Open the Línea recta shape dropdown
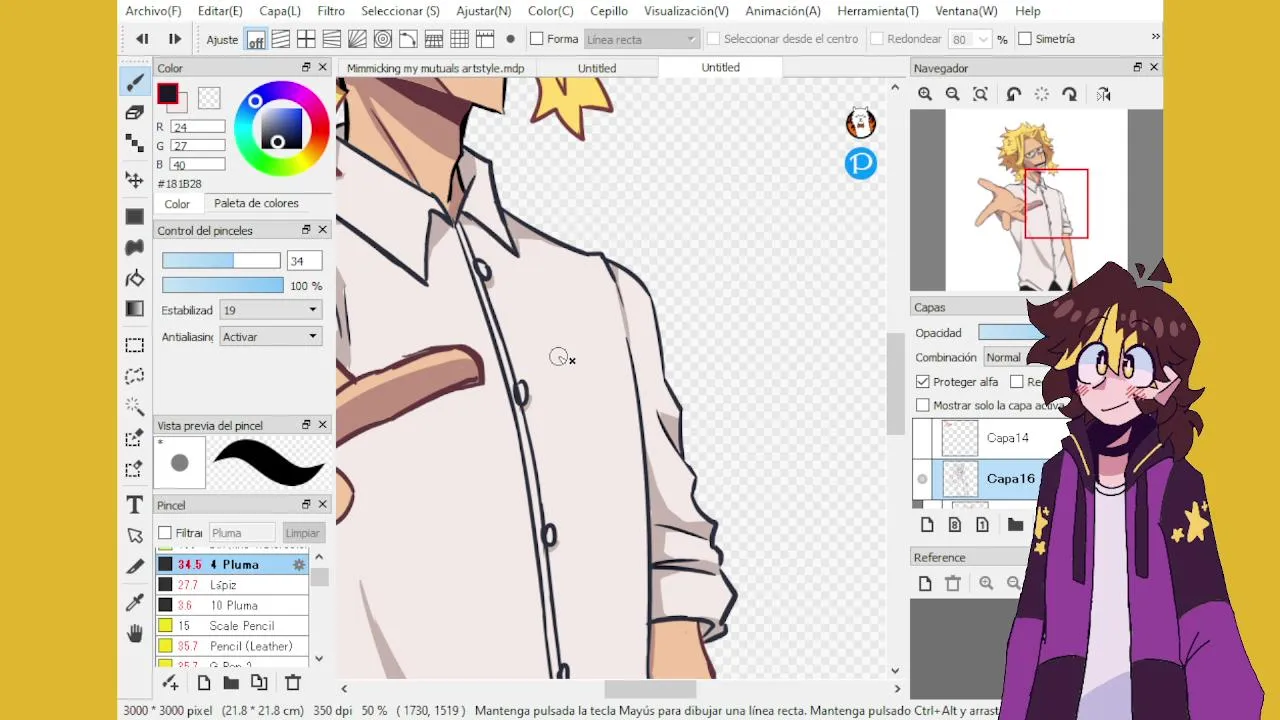The image size is (1280, 720). pyautogui.click(x=641, y=39)
